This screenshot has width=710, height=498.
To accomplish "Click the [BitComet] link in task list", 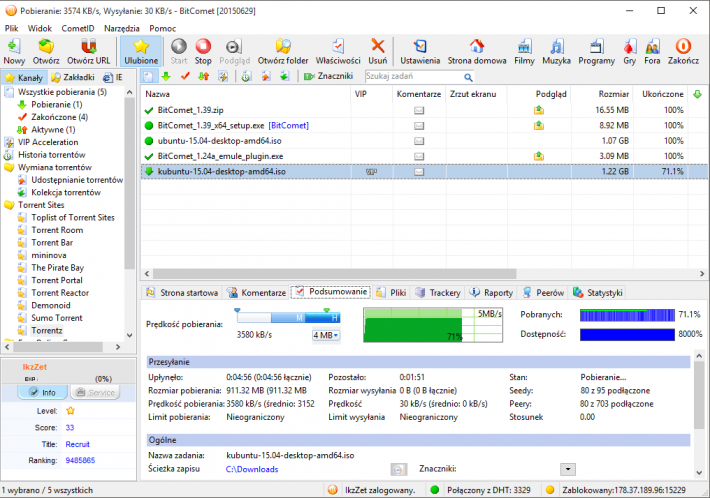I will click(x=288, y=125).
